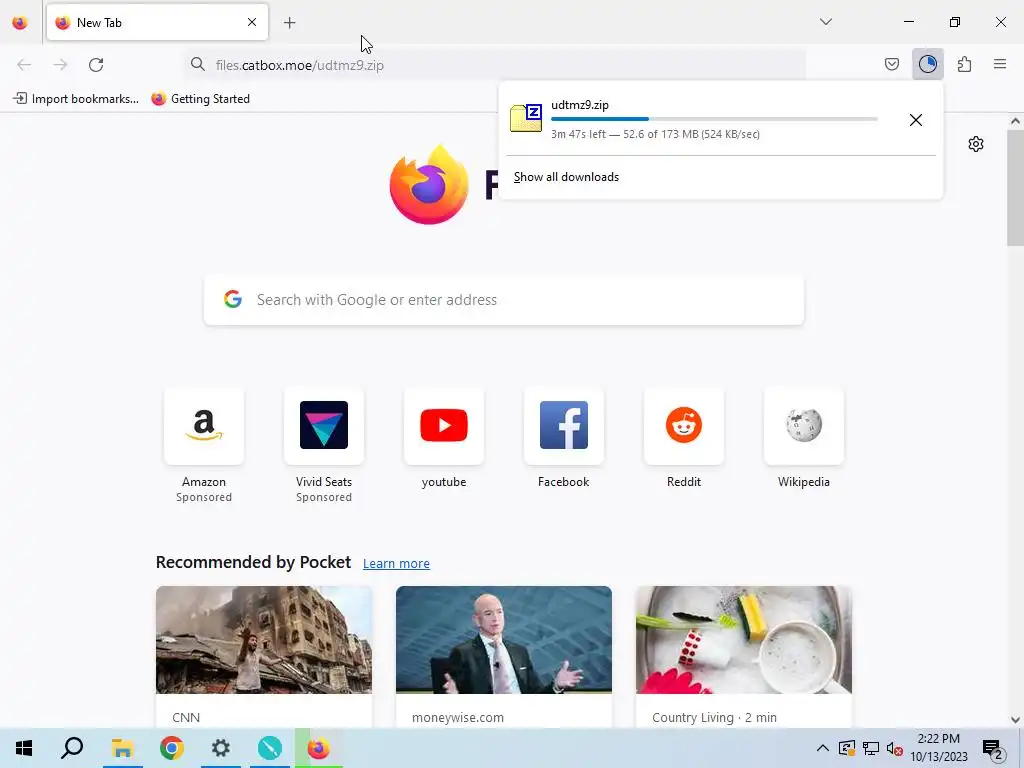Click the address bar with catbox URL
1024x768 pixels.
click(495, 65)
